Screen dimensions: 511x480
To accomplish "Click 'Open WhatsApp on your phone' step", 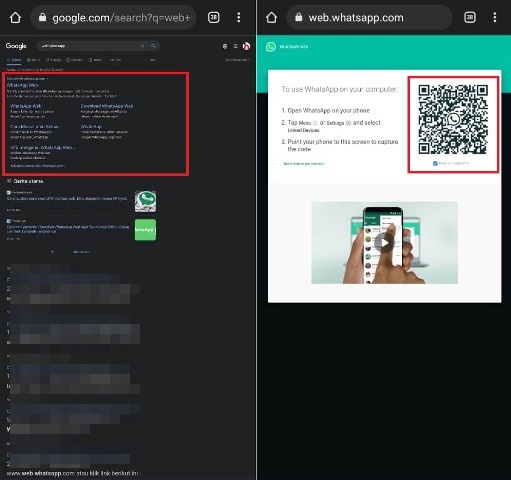I will click(x=328, y=110).
